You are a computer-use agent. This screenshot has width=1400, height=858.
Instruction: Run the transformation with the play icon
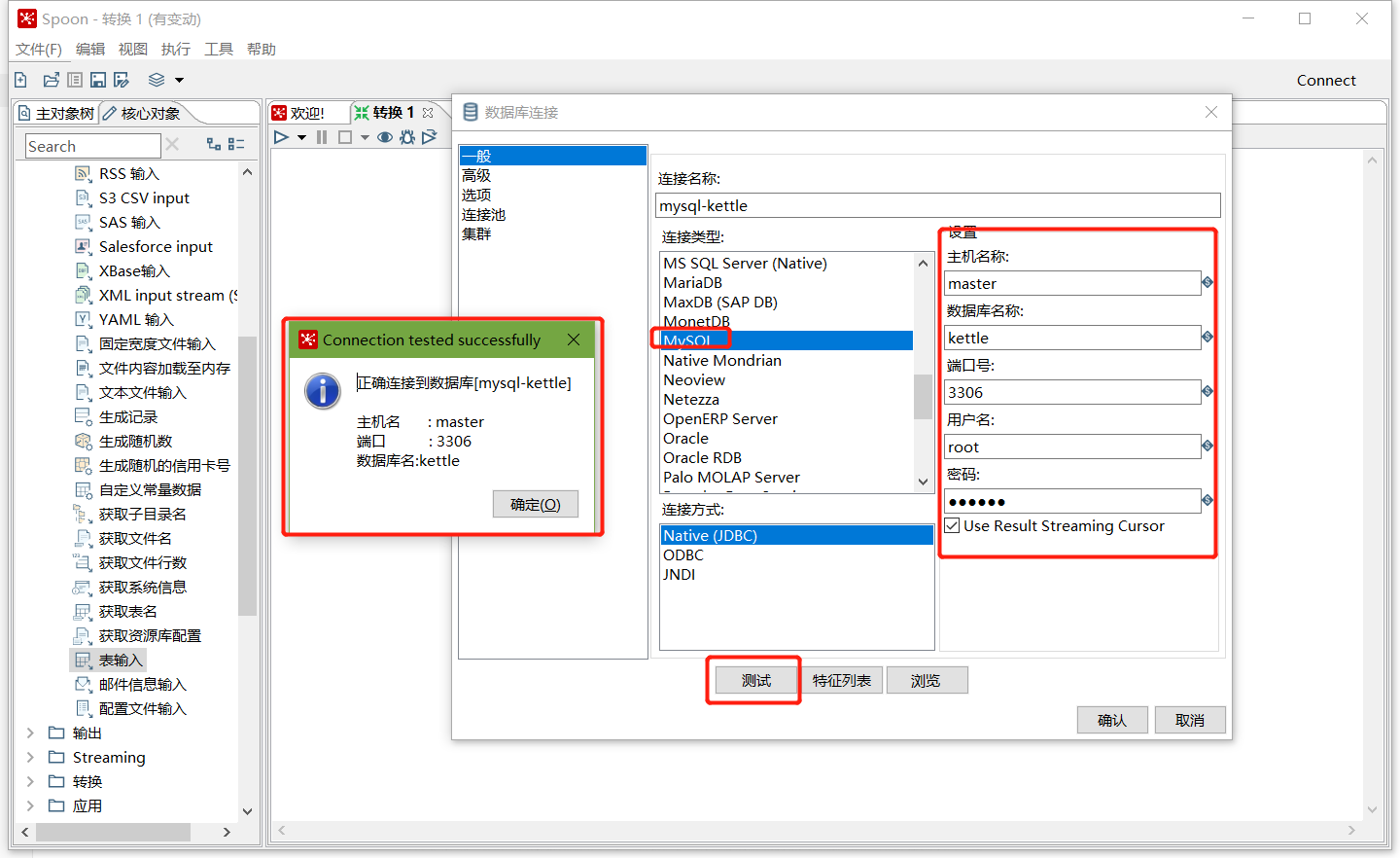[281, 137]
